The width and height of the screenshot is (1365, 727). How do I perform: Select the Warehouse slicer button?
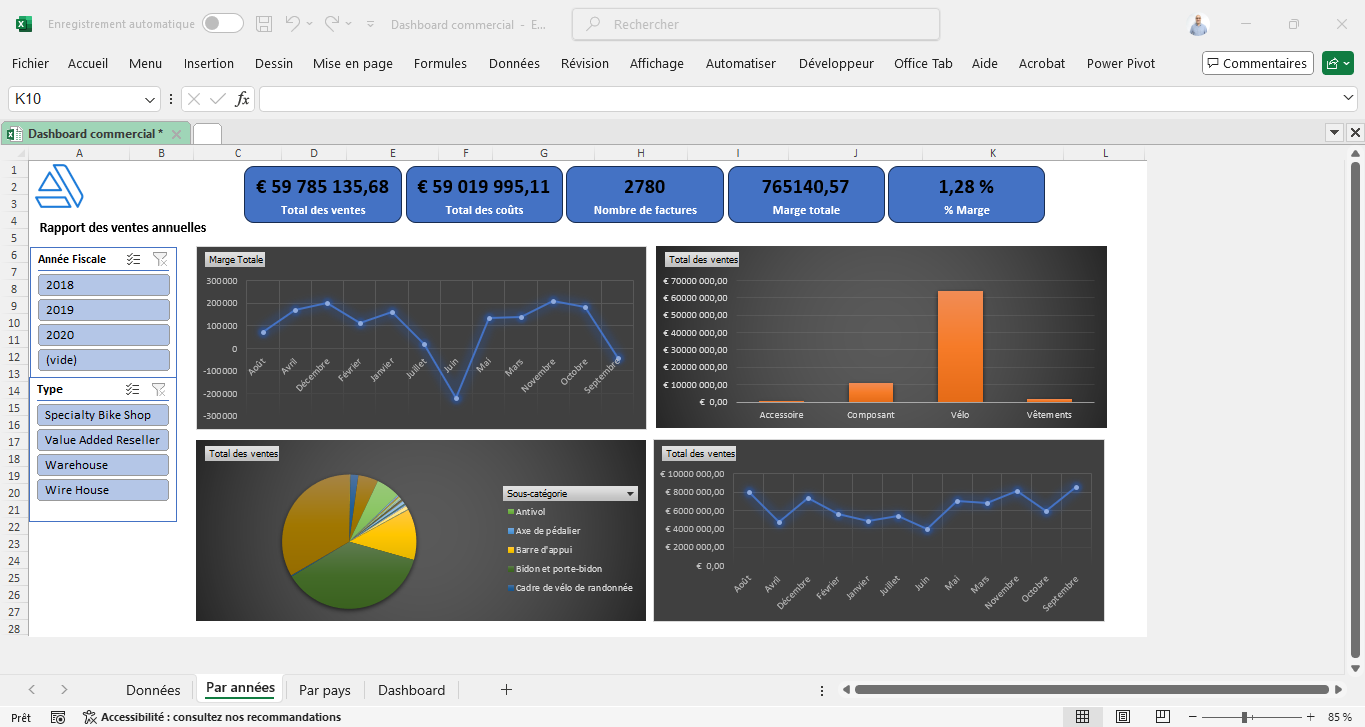coord(103,465)
